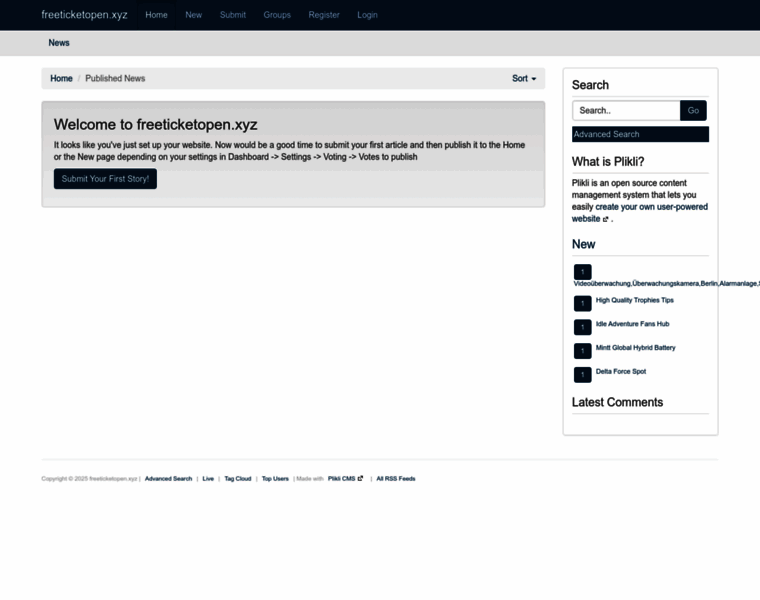Click the Home breadcrumb link
Screen dimensions: 760x600
[x=61, y=79]
